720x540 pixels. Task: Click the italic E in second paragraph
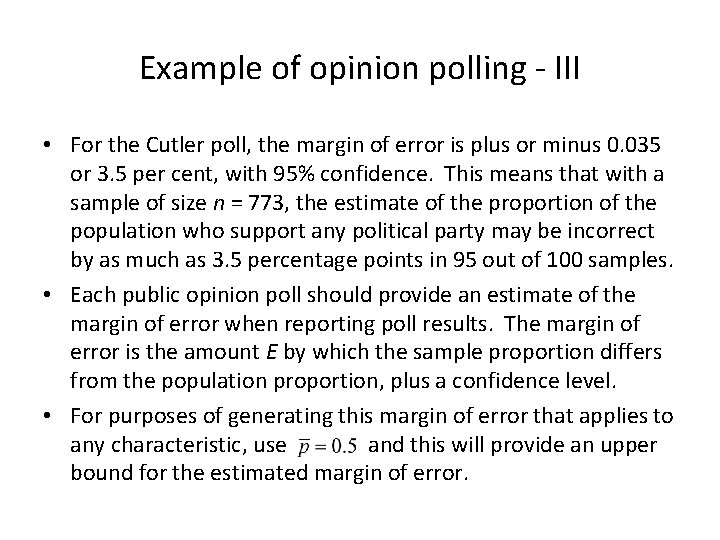[271, 353]
